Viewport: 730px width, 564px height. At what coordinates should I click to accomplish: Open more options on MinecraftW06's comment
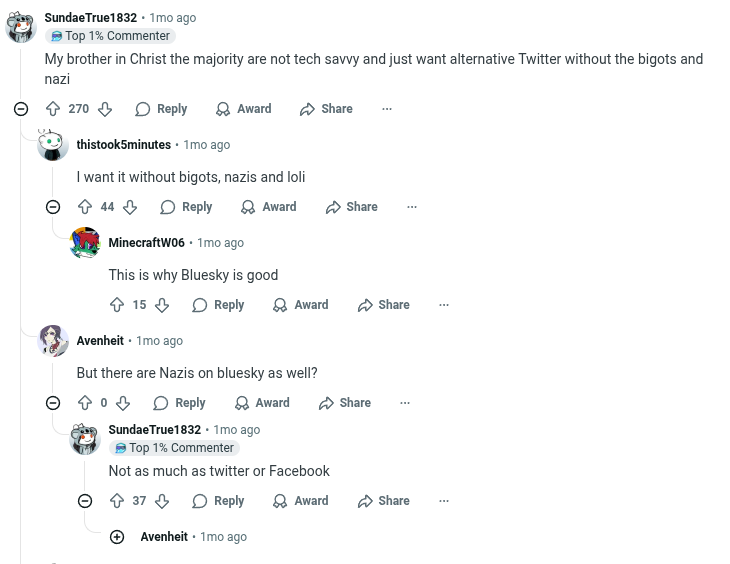(x=444, y=305)
